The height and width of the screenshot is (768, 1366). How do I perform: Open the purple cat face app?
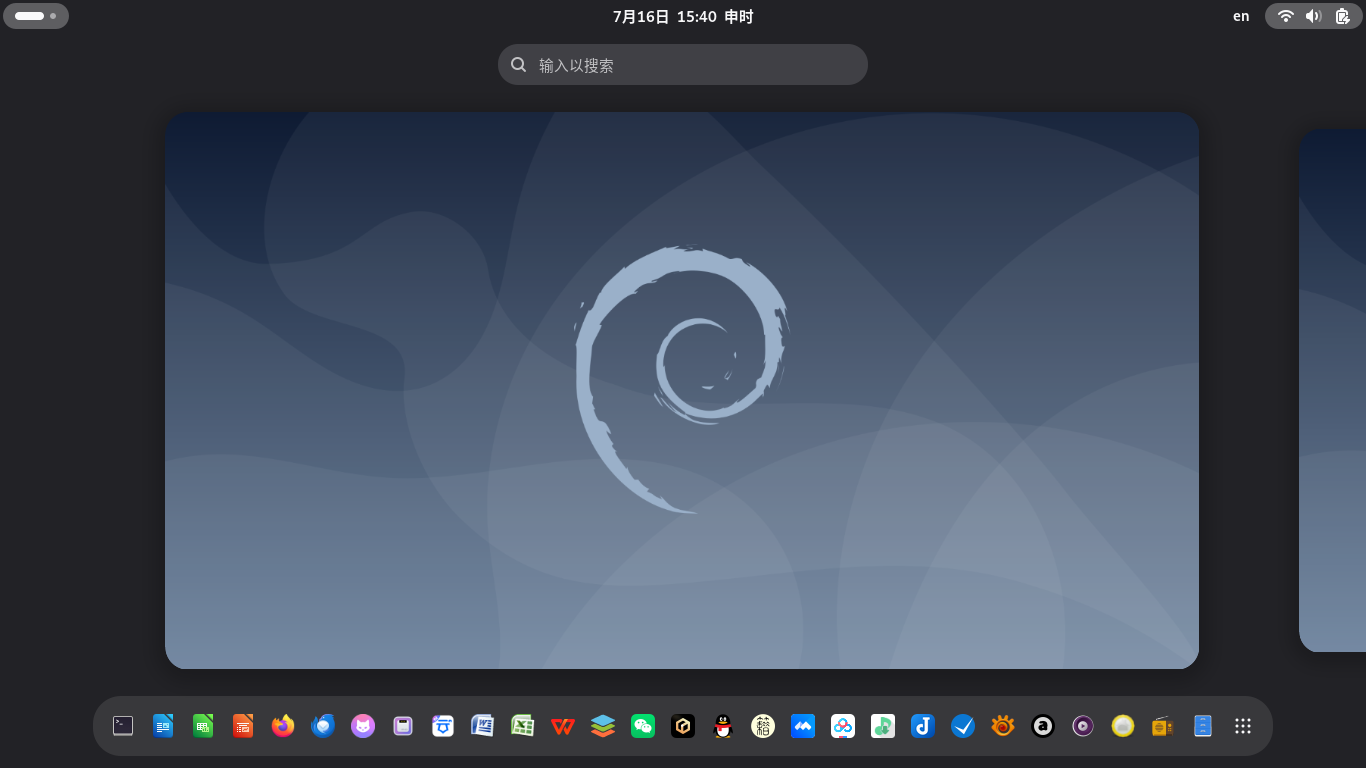tap(363, 726)
